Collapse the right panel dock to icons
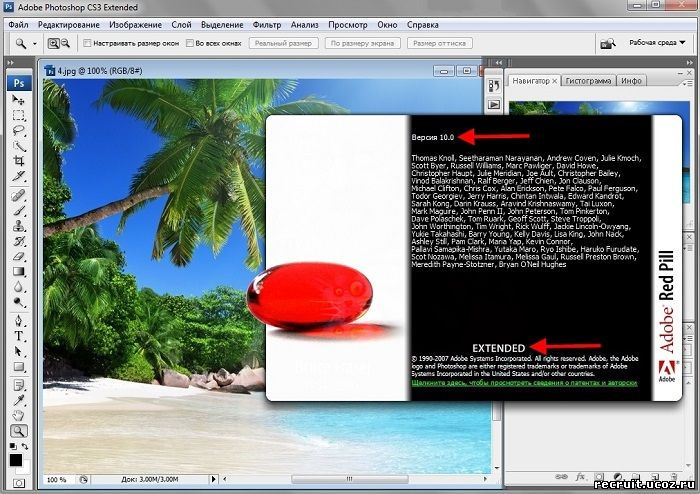 pyautogui.click(x=690, y=63)
